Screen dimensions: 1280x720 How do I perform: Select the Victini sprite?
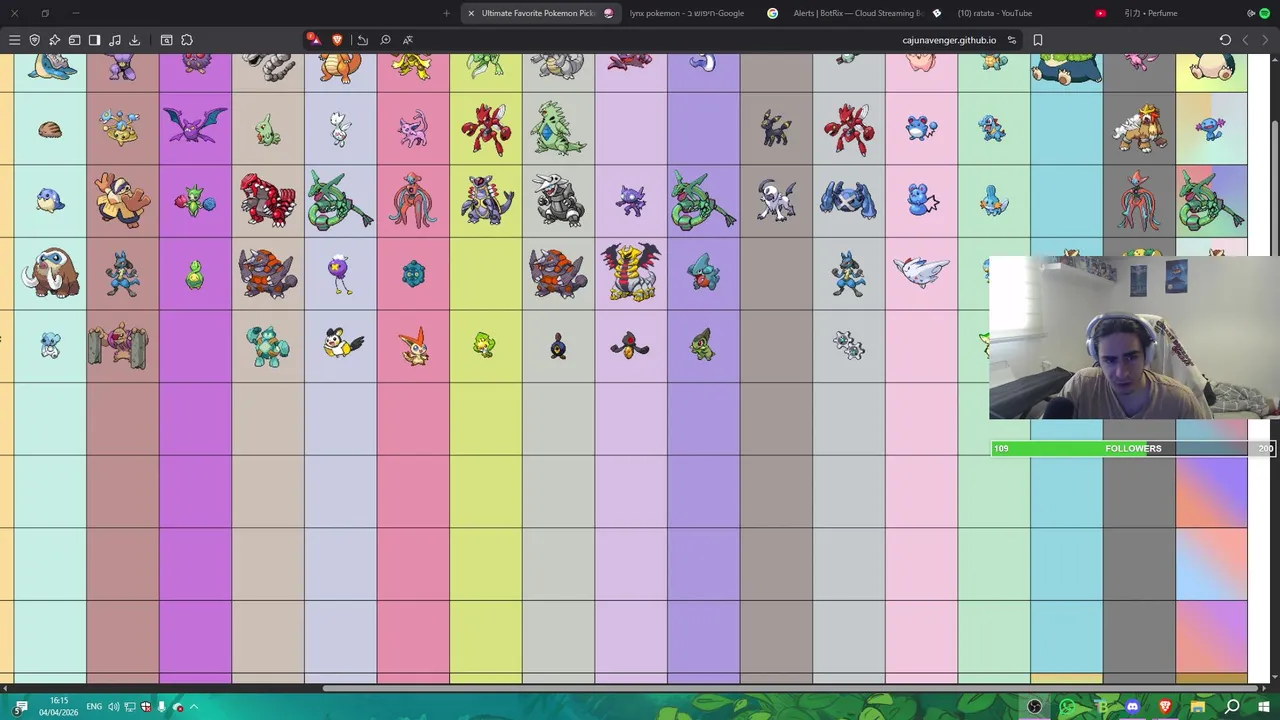coord(414,345)
